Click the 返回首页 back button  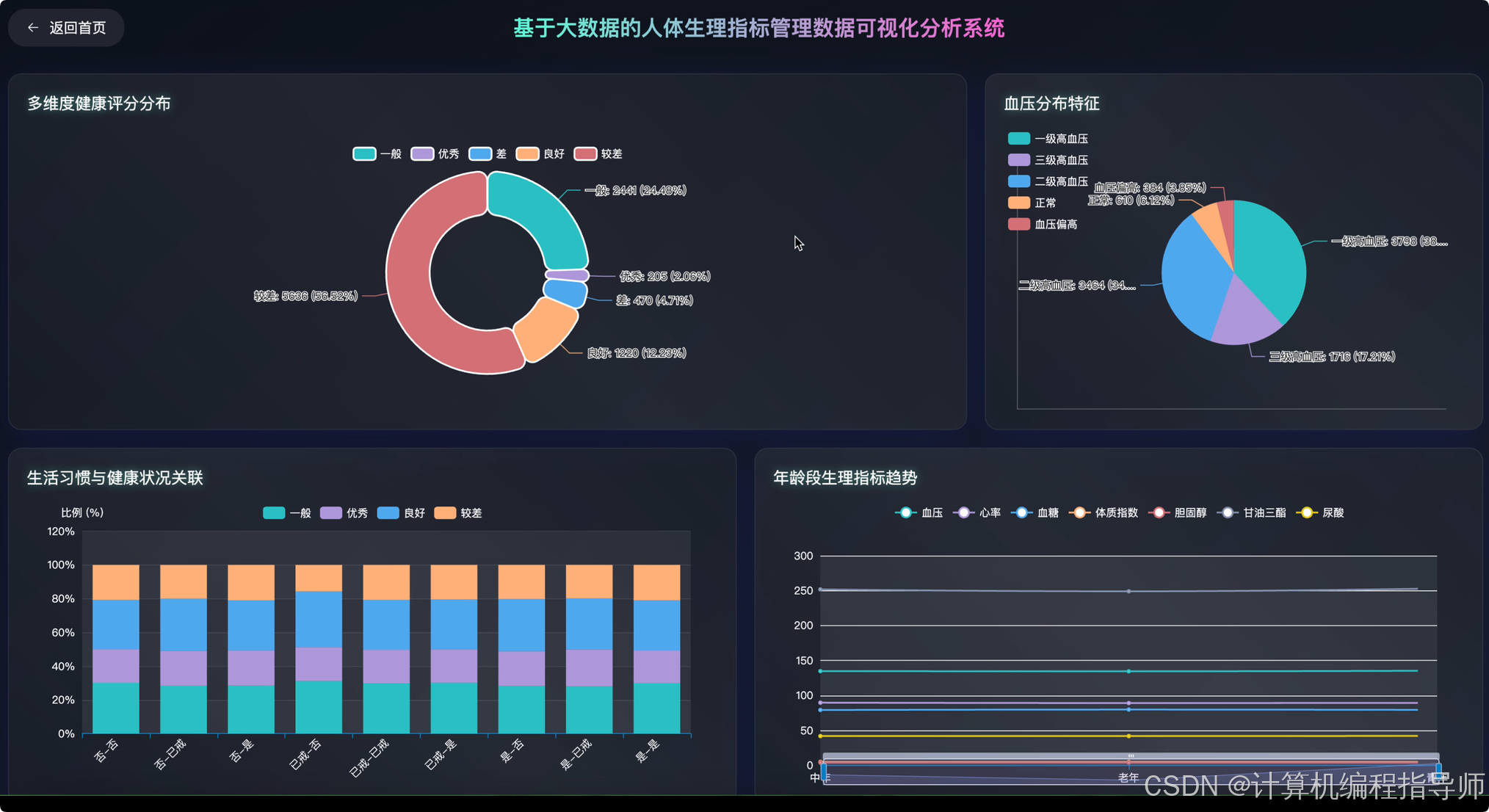(66, 28)
